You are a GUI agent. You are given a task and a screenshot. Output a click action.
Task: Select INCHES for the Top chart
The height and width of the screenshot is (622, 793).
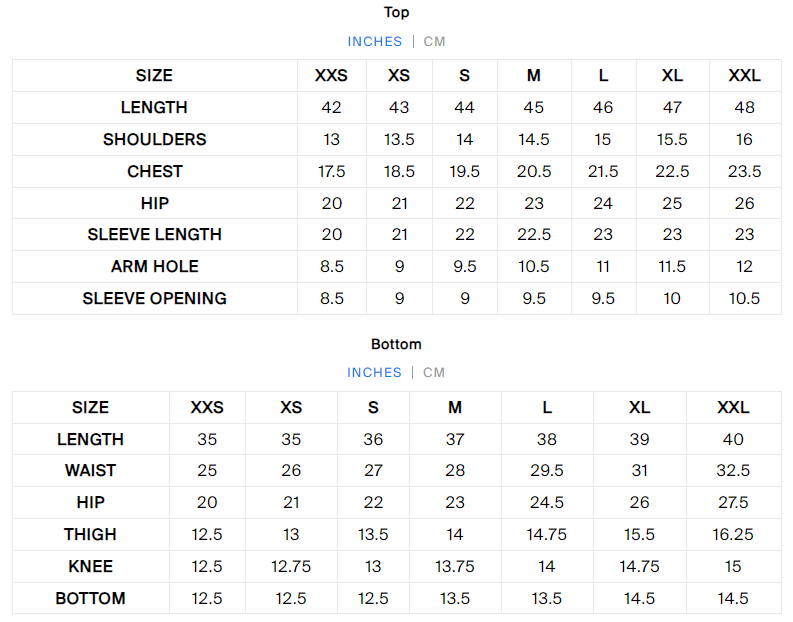pyautogui.click(x=375, y=41)
